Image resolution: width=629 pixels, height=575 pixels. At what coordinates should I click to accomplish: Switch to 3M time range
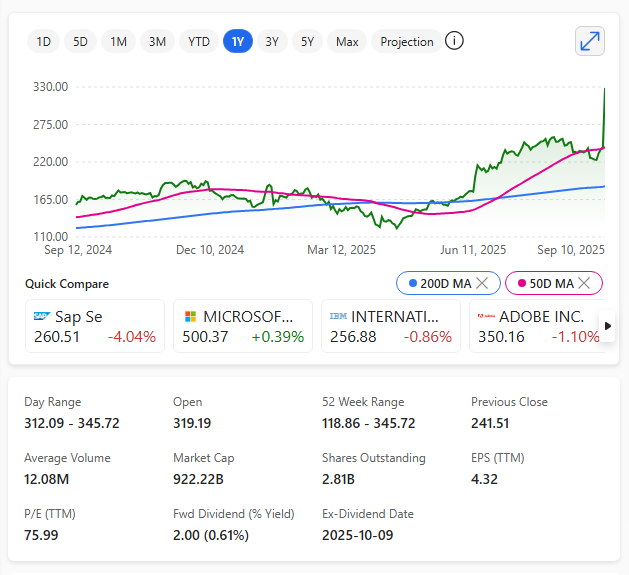[x=157, y=41]
